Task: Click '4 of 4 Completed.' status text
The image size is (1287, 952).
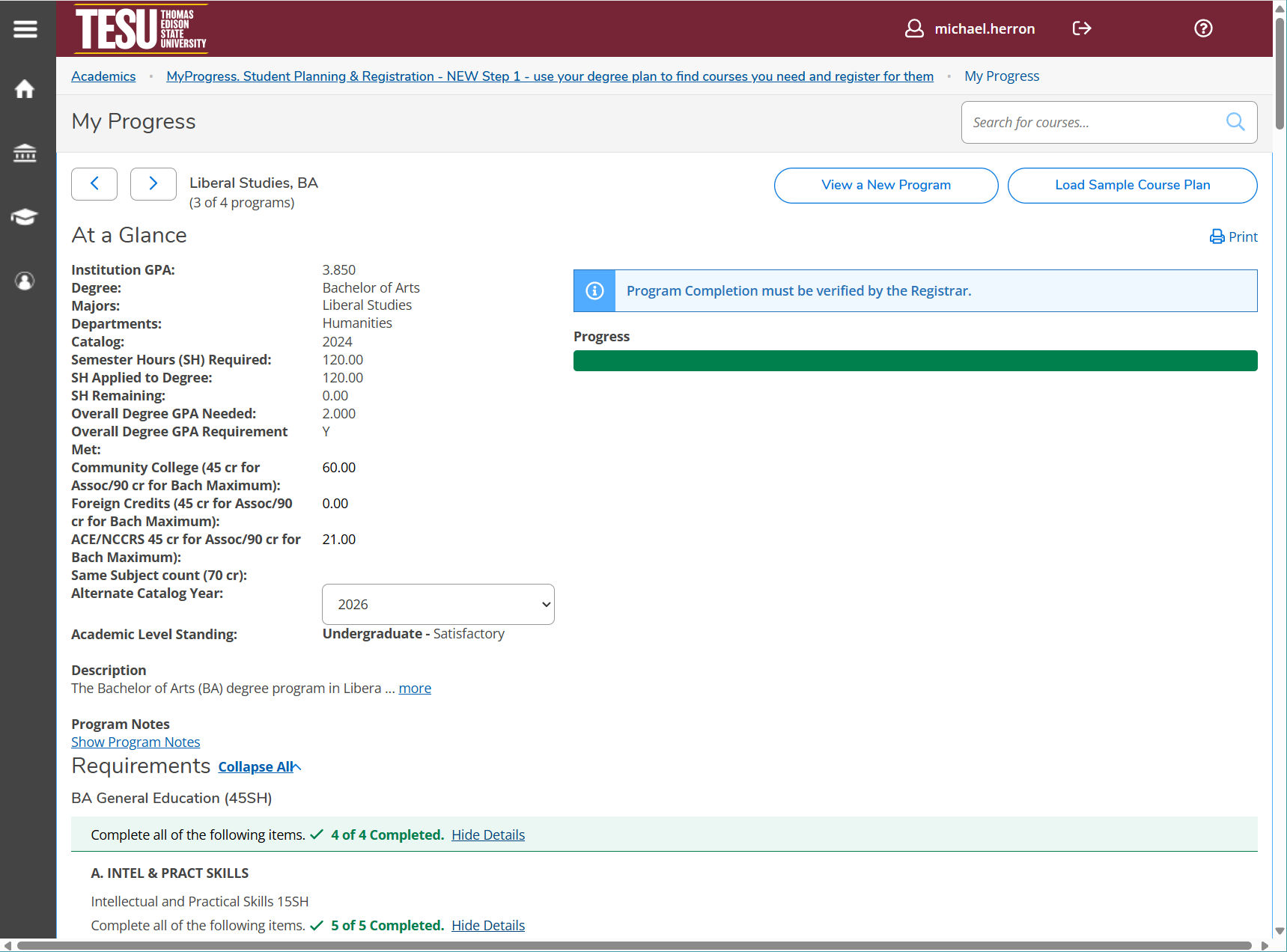Action: [x=387, y=834]
